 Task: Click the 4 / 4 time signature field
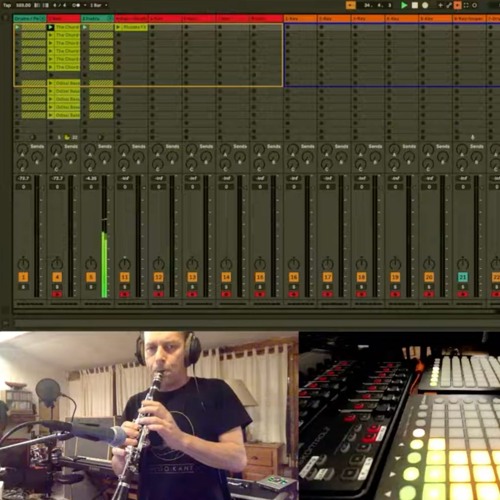click(60, 5)
